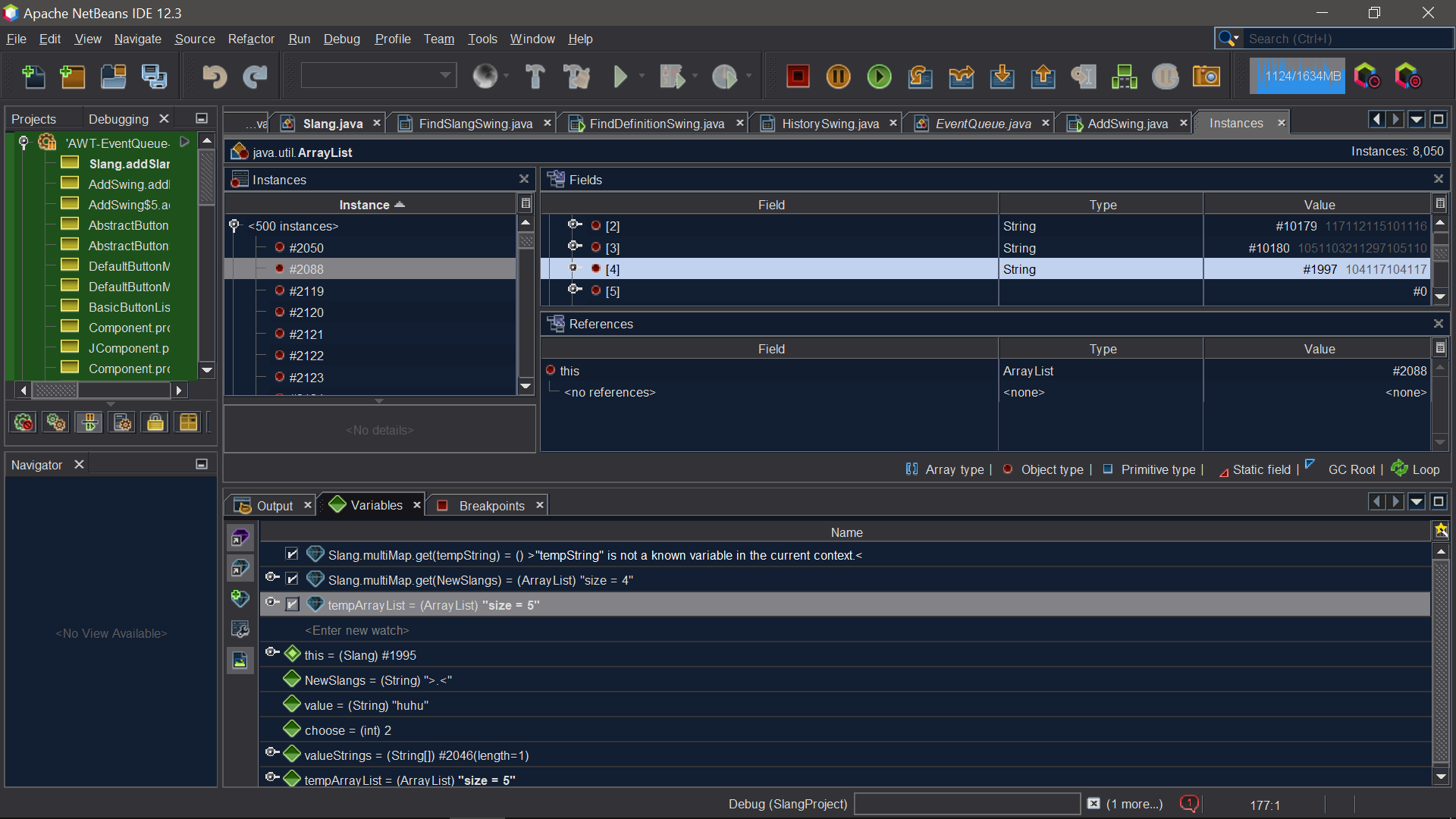Screen dimensions: 1456x819
Task: Click the (1 more...) status link
Action: pyautogui.click(x=1134, y=804)
